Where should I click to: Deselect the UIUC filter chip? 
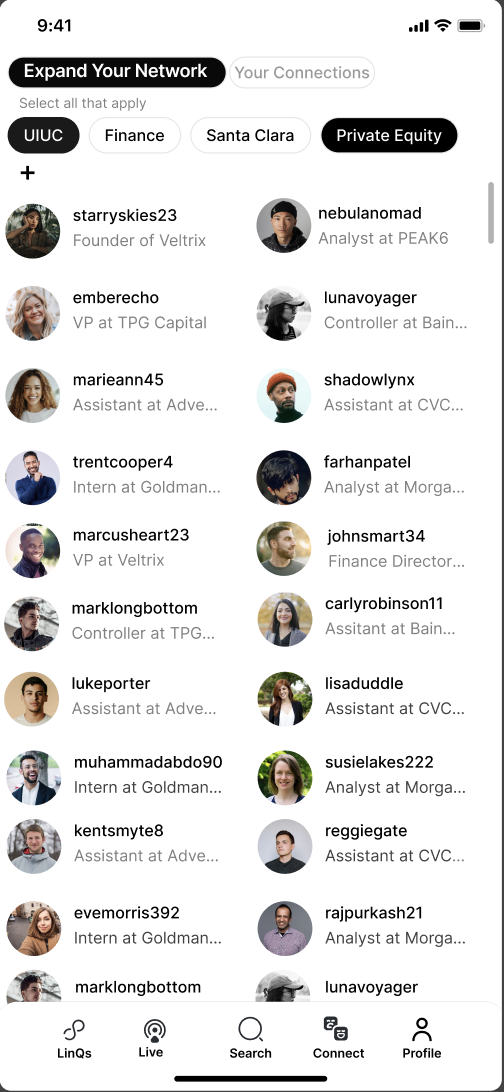tap(44, 135)
